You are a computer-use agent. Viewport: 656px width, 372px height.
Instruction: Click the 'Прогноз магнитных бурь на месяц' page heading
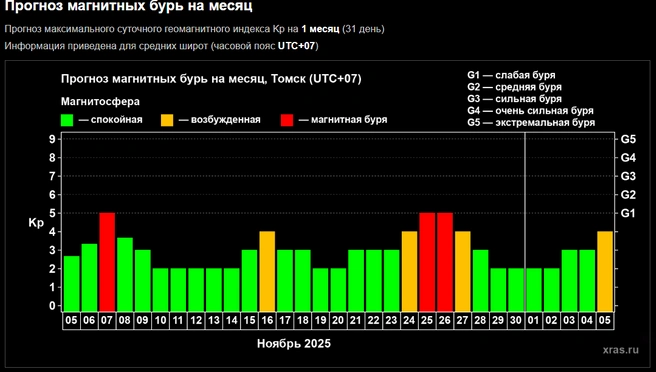pos(128,6)
